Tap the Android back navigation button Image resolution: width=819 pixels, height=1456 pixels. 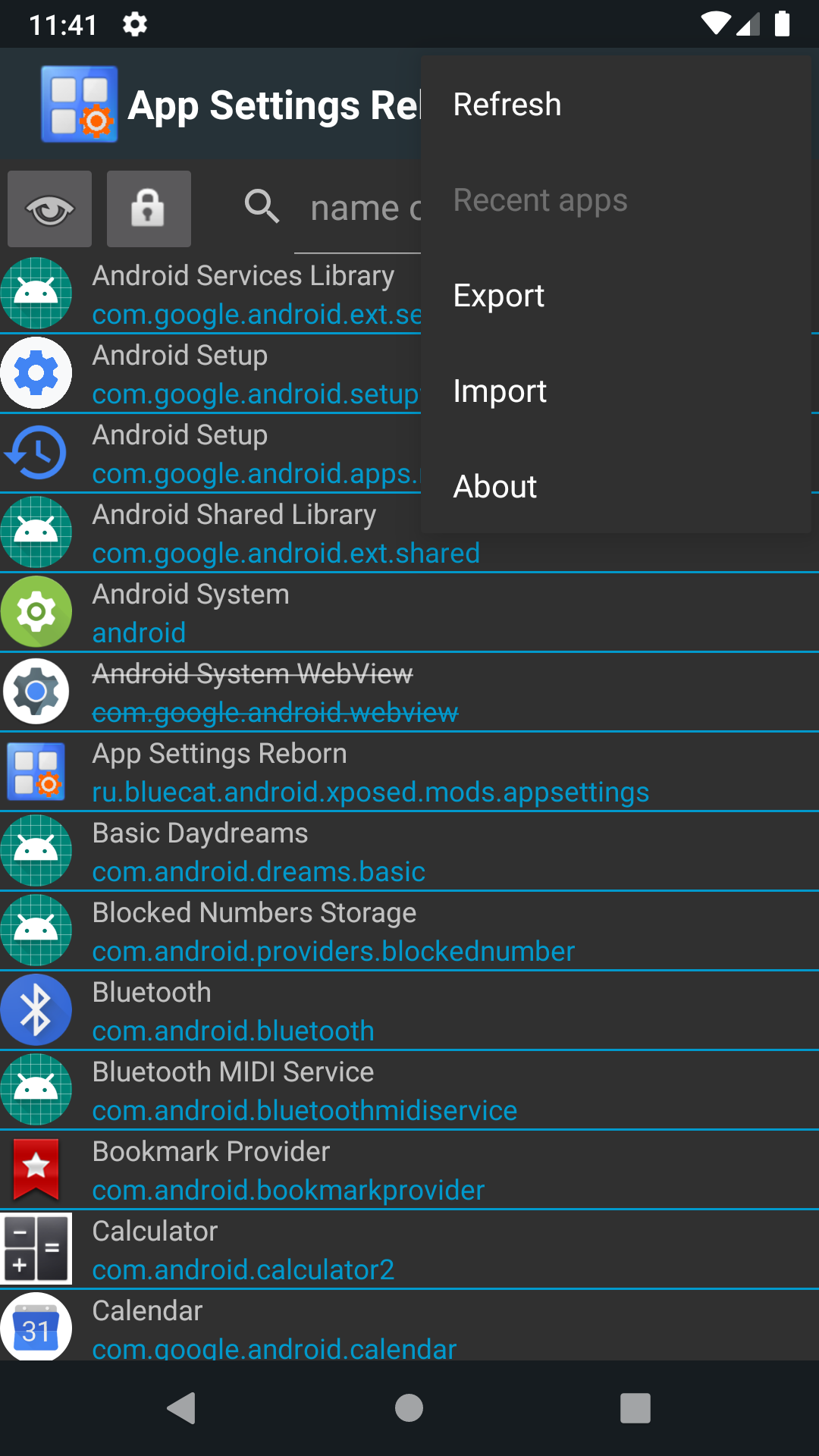pos(182,1408)
